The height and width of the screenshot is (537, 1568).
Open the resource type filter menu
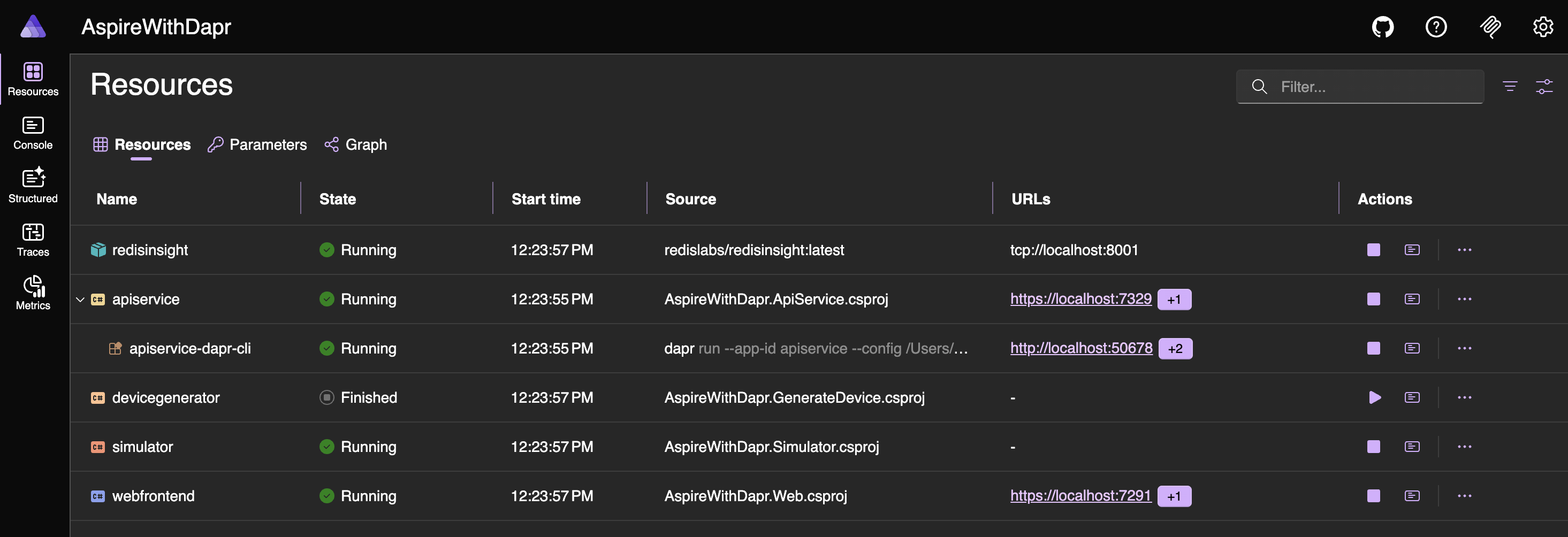click(x=1510, y=86)
